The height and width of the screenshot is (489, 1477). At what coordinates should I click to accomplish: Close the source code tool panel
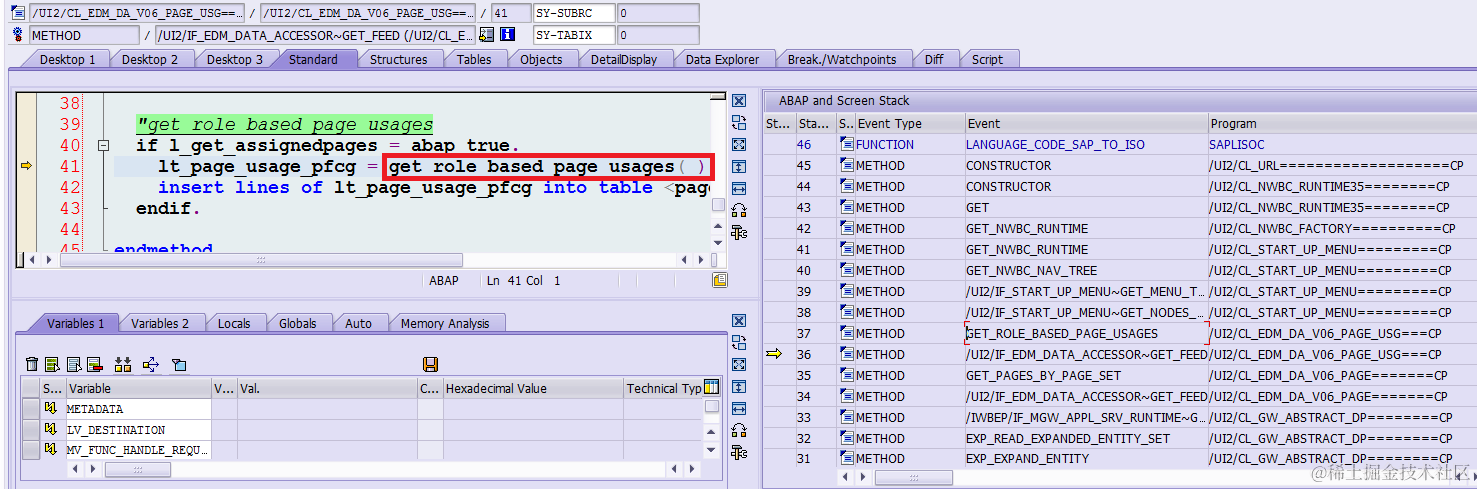coord(739,101)
